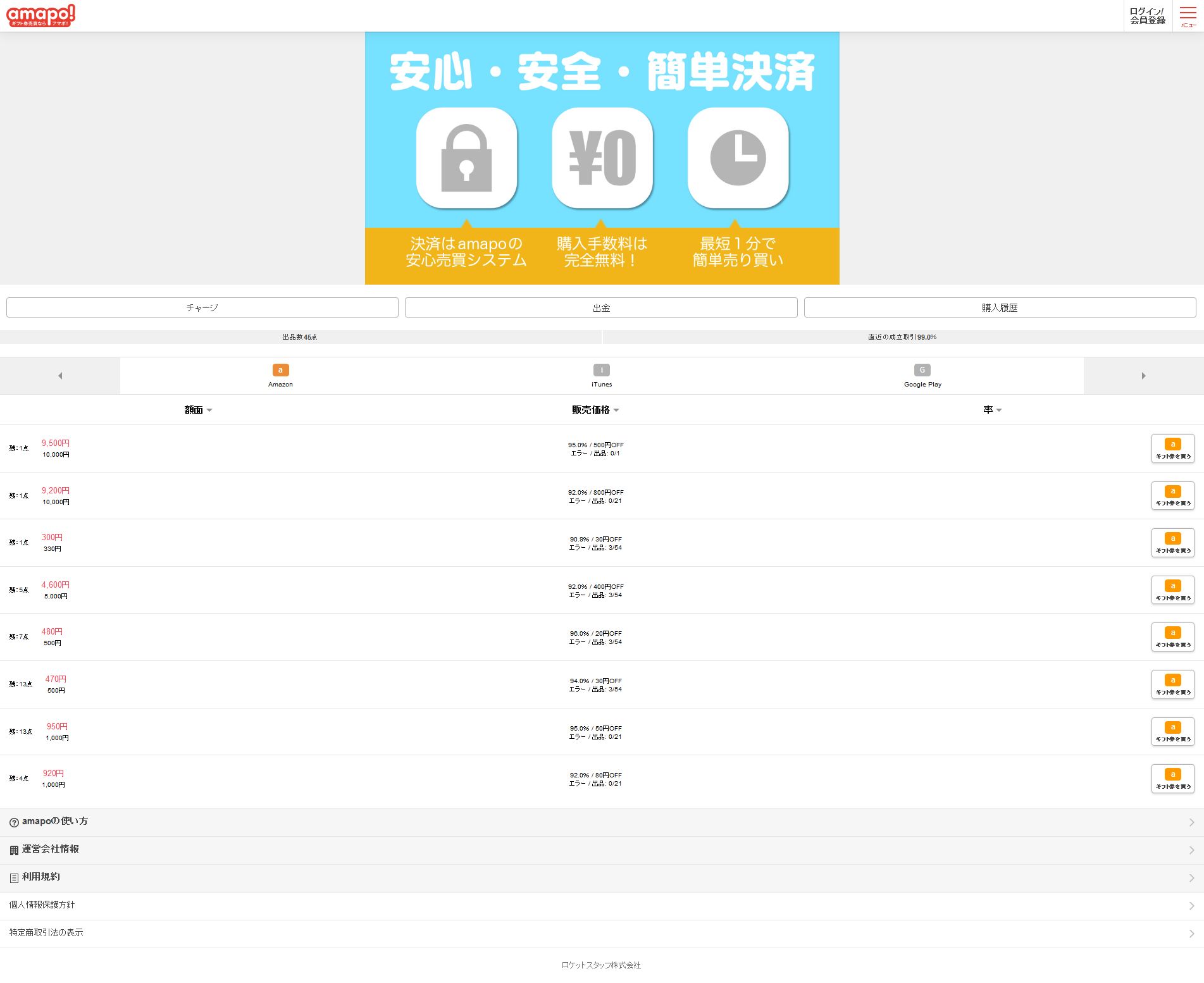Click the 90.9% / 30円OFF text
The height and width of the screenshot is (983, 1204).
(x=595, y=540)
